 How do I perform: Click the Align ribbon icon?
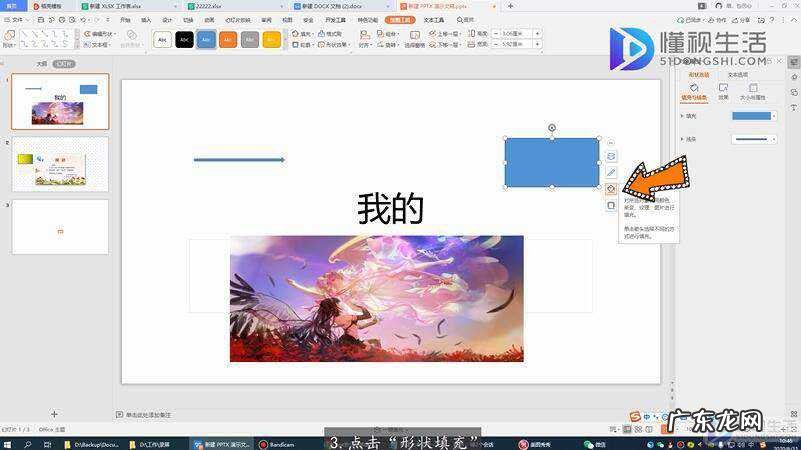(364, 38)
